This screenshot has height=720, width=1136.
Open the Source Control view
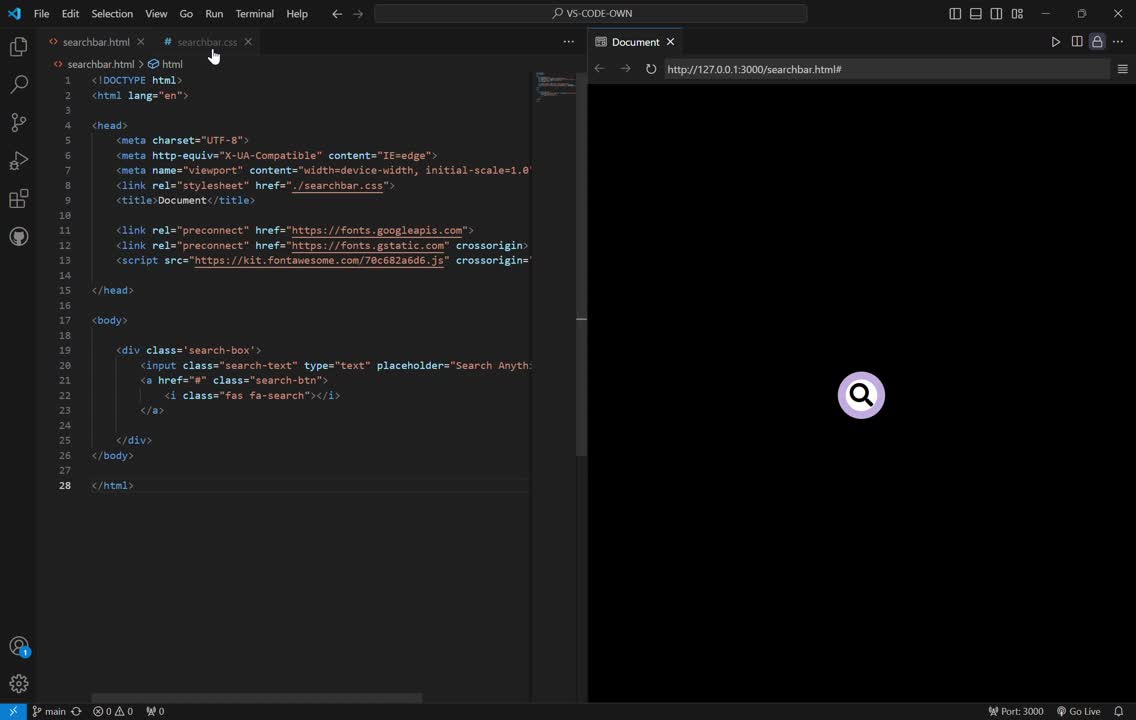coord(18,123)
